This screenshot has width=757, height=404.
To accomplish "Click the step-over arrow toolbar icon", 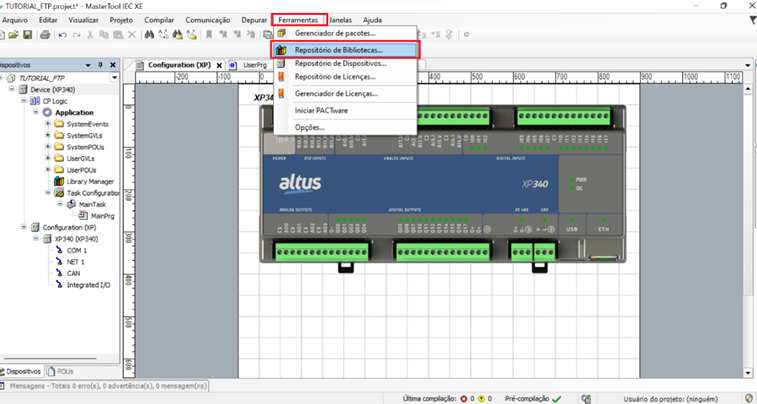I will tap(467, 35).
